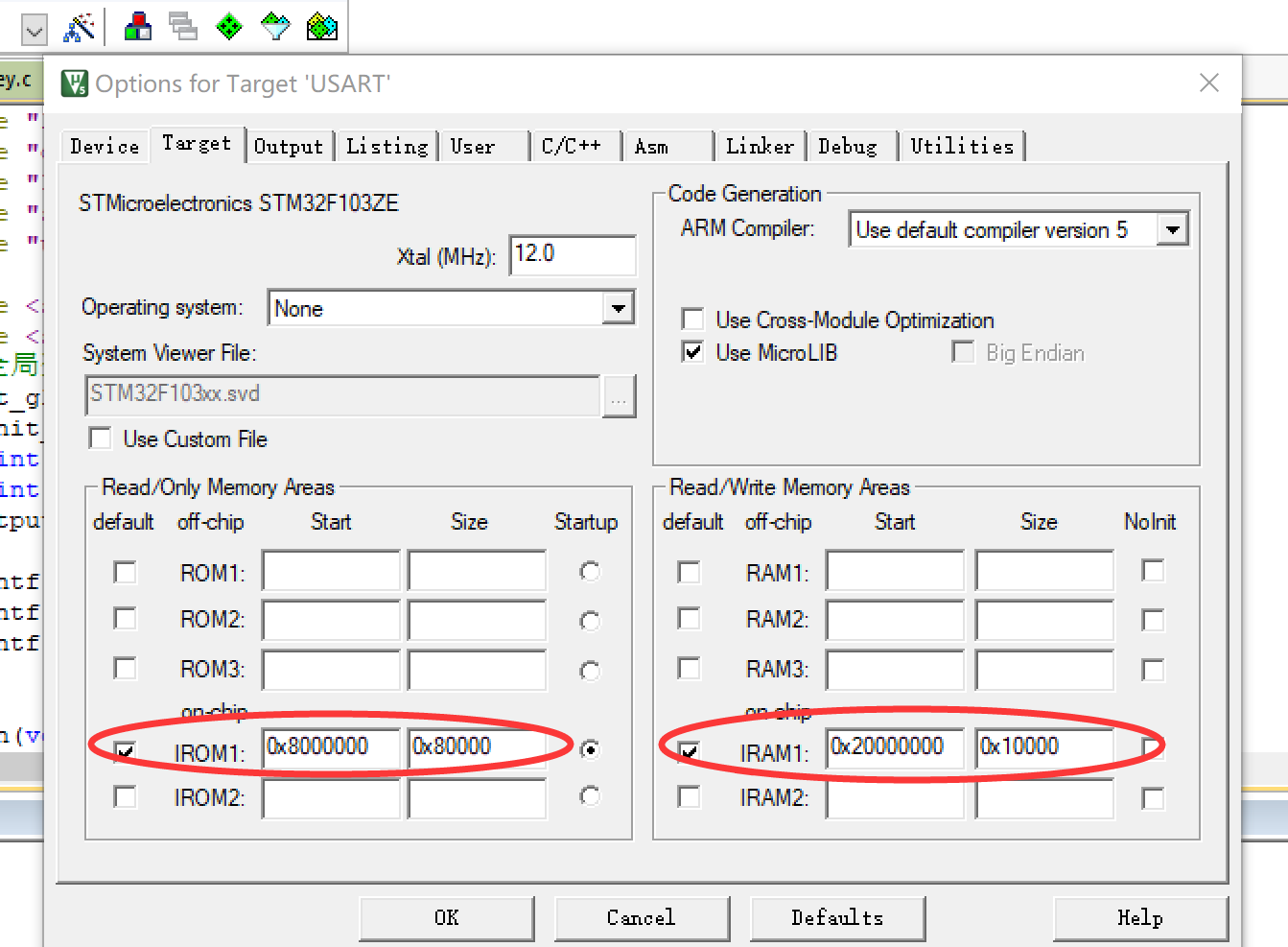Toggle the IROM1 default checkbox
1288x947 pixels.
[125, 751]
